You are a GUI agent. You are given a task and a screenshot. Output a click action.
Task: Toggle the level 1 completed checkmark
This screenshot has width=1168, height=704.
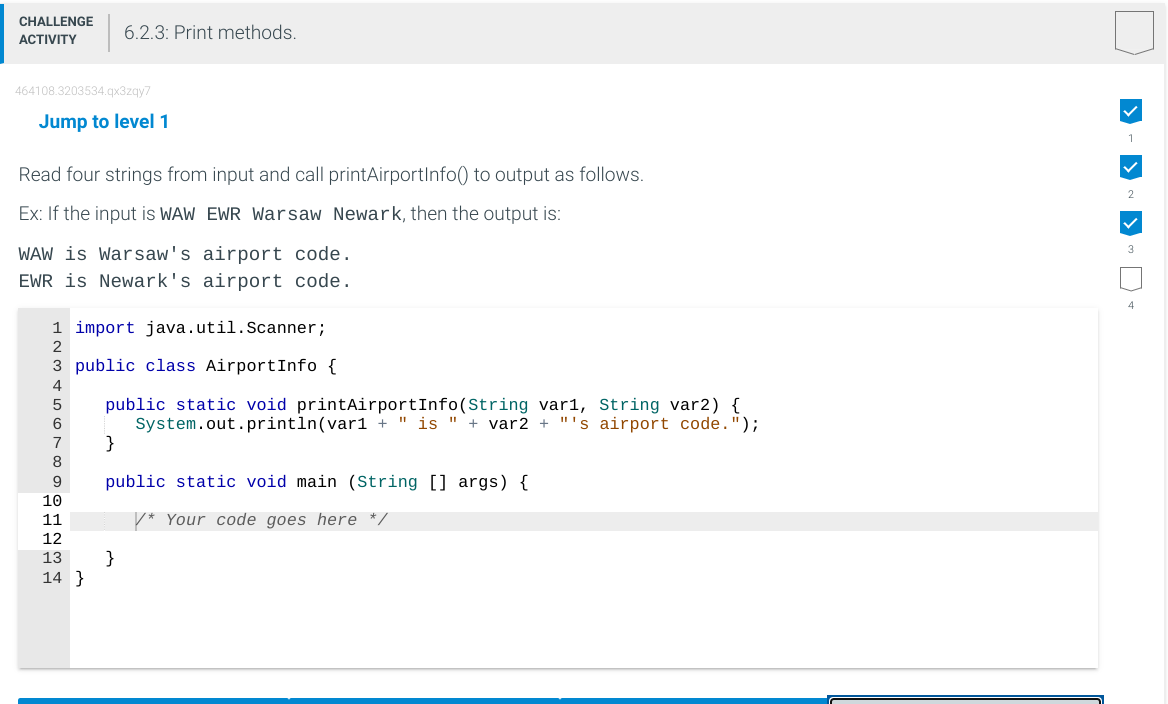(1131, 111)
